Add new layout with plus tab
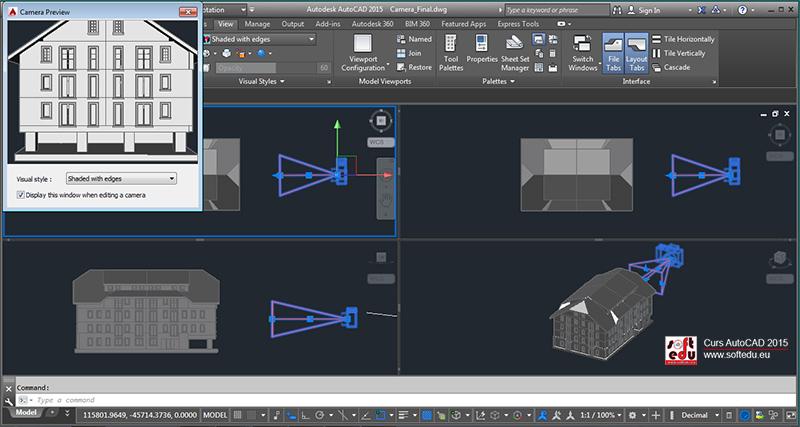Image resolution: width=800 pixels, height=427 pixels. tap(54, 412)
